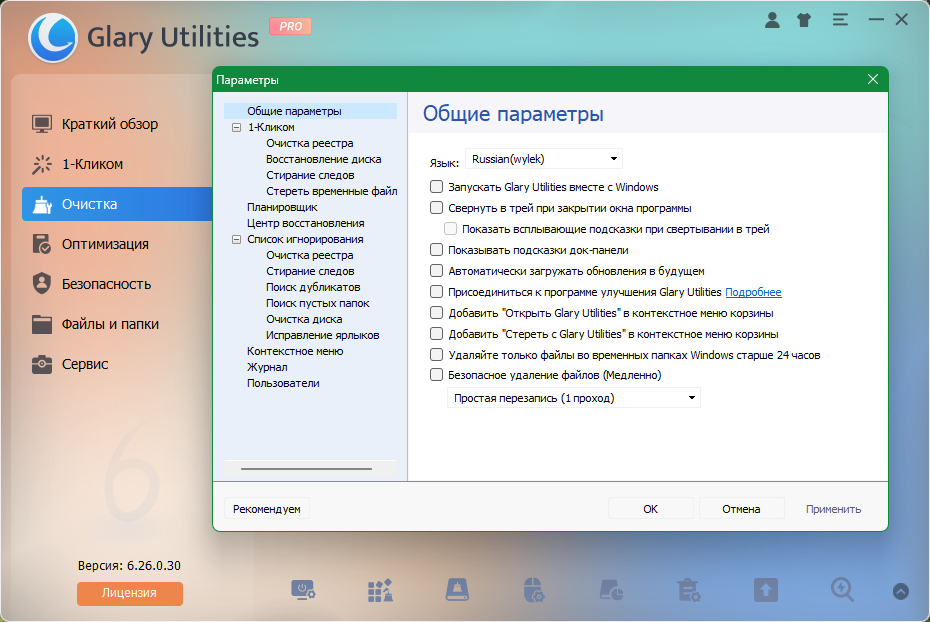Toggle Показать всплывающие подсказки при свертывании checkbox

451,229
